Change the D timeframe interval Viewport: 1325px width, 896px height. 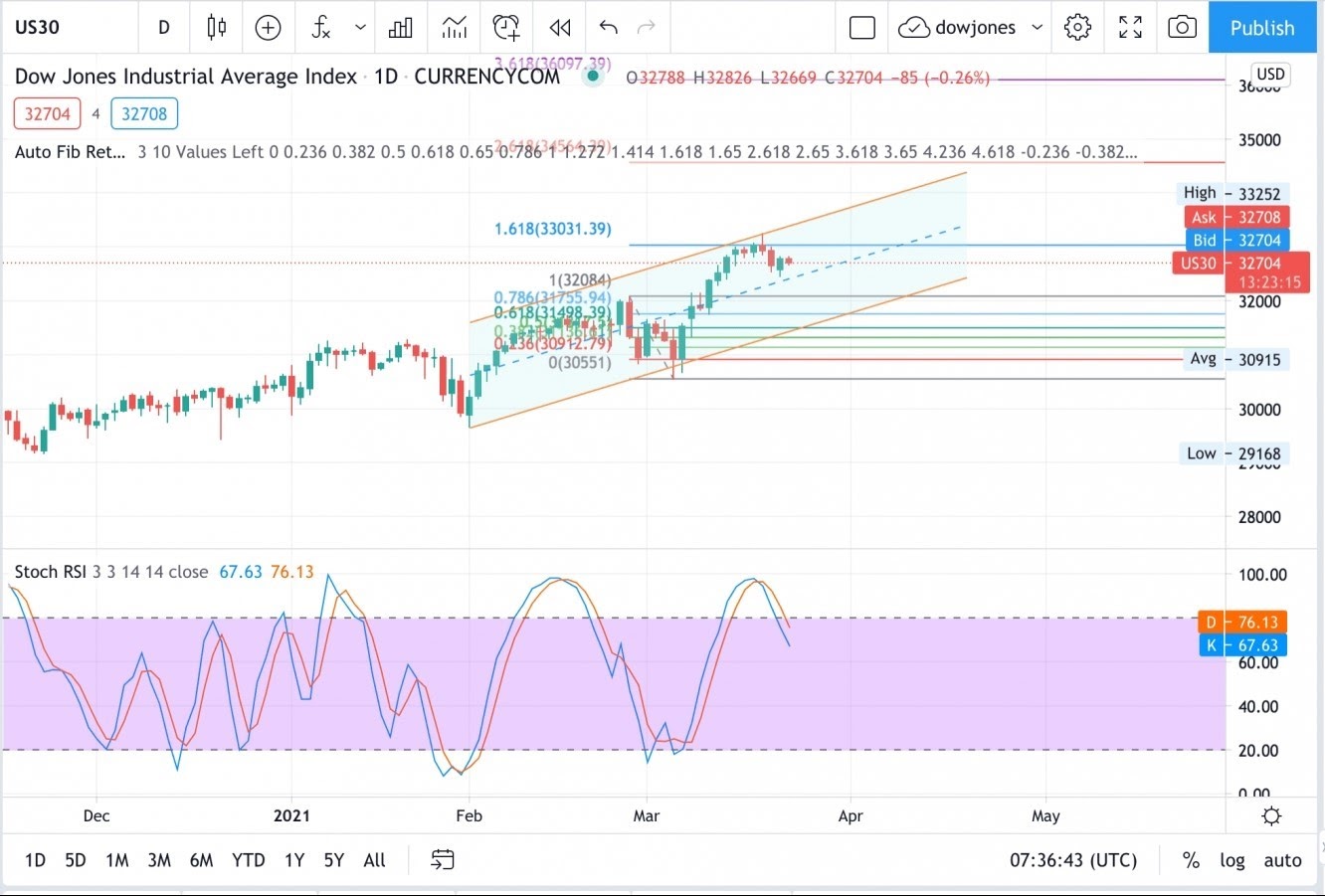coord(164,28)
